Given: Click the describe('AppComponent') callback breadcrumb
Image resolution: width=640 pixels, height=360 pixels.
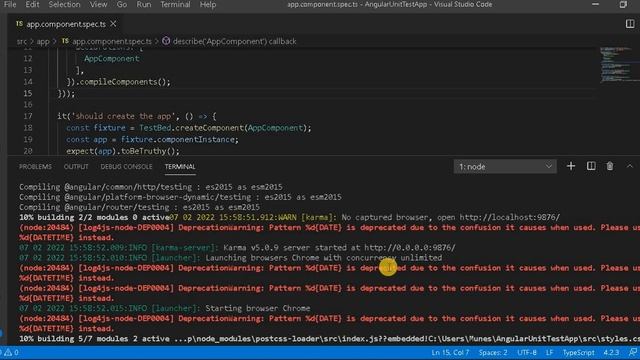Looking at the screenshot, I should tap(234, 41).
